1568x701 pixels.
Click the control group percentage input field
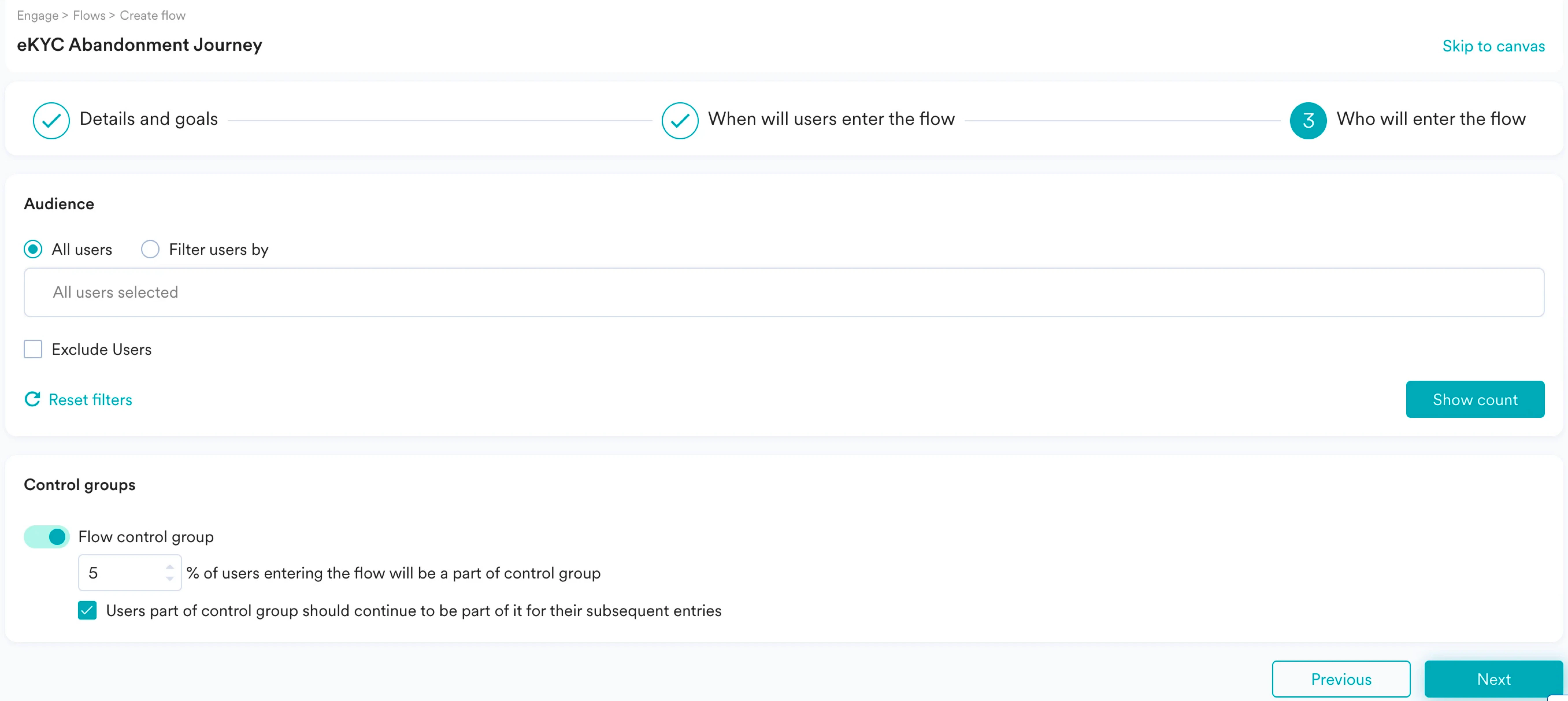coord(122,573)
